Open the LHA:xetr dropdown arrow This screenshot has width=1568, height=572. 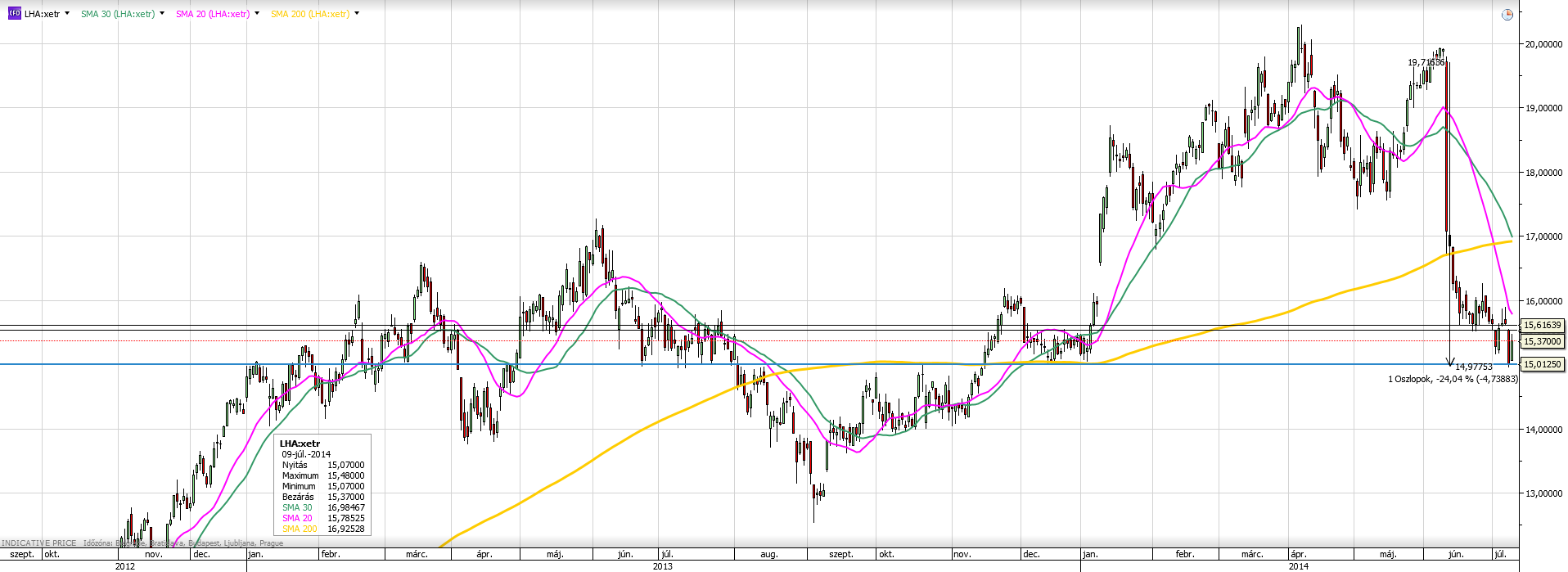pyautogui.click(x=66, y=14)
